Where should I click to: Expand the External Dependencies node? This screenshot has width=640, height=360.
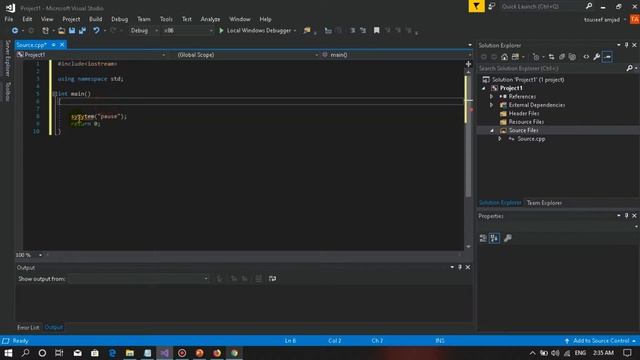491,105
